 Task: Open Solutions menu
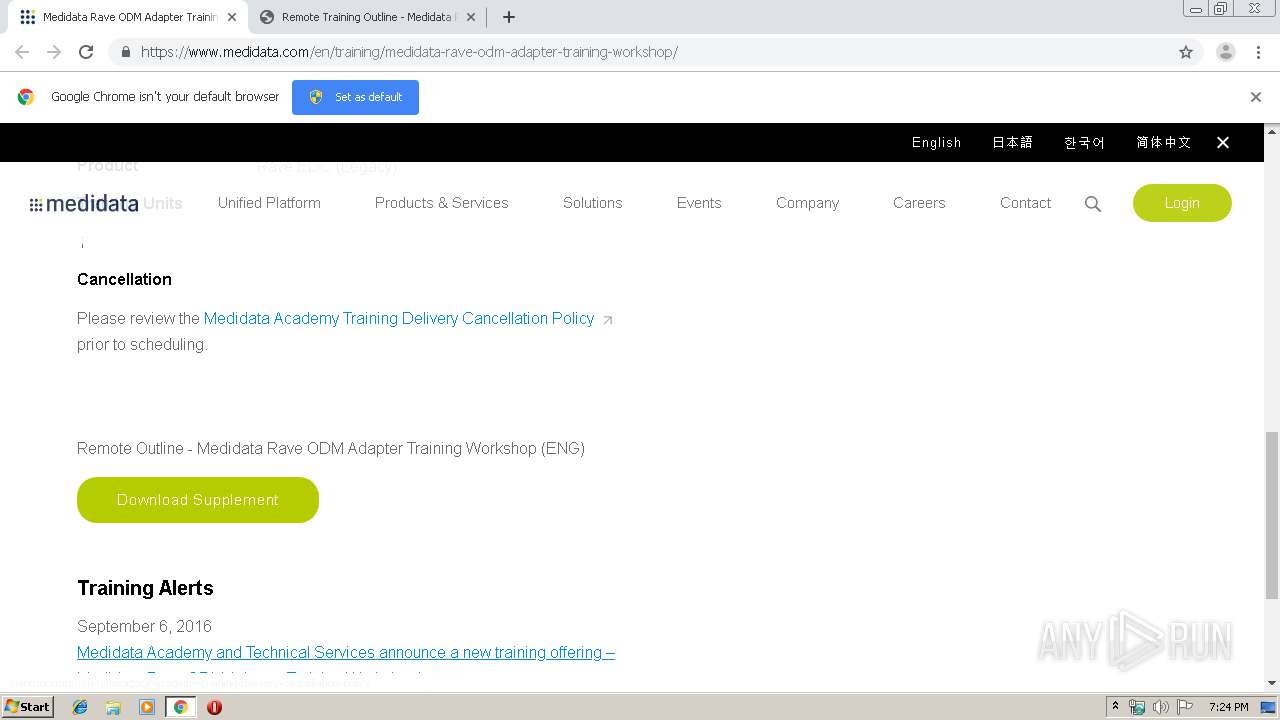592,203
